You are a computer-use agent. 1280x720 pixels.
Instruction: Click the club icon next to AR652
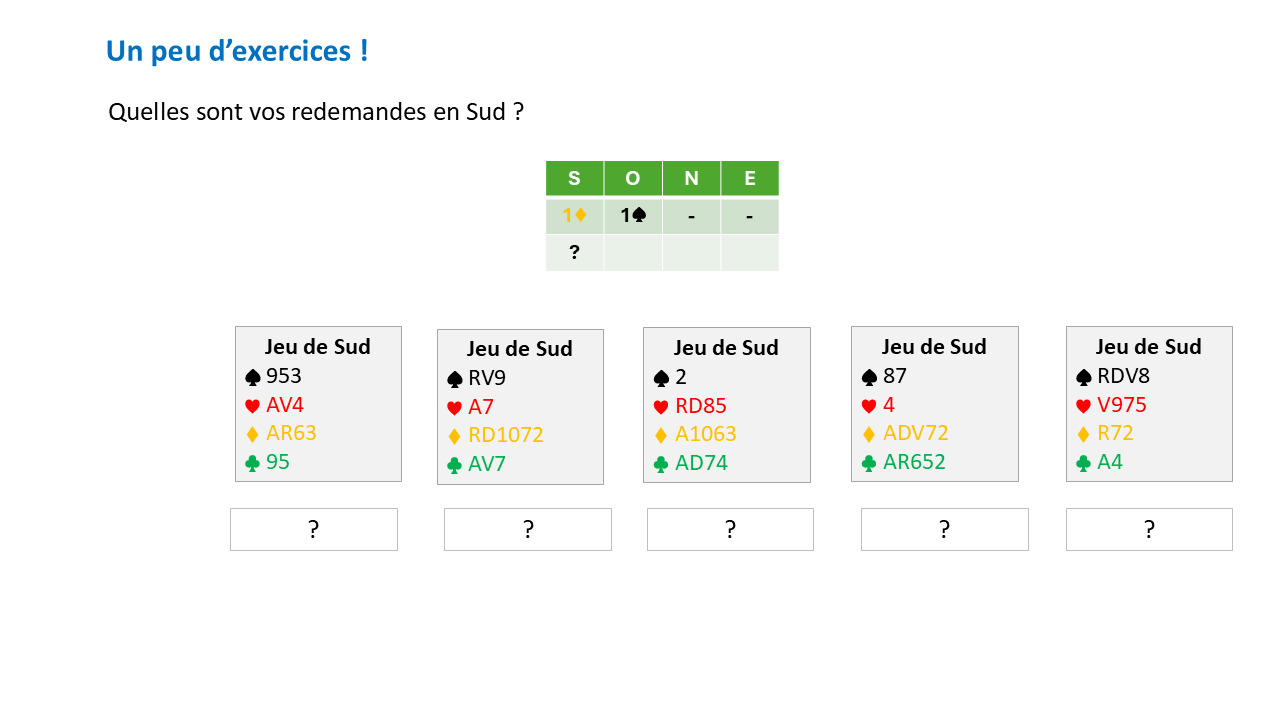click(868, 463)
